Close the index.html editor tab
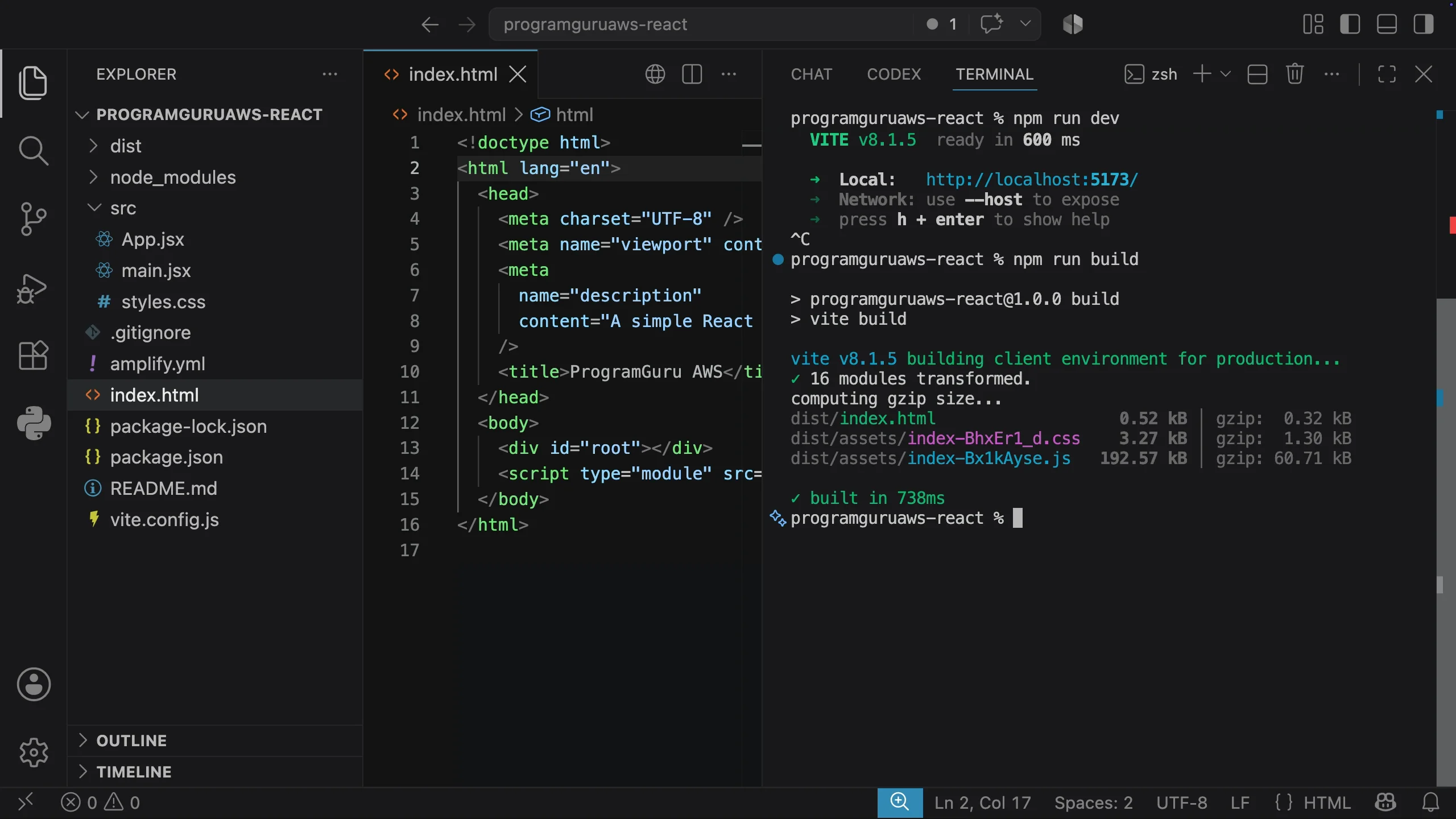The width and height of the screenshot is (1456, 819). click(x=518, y=74)
